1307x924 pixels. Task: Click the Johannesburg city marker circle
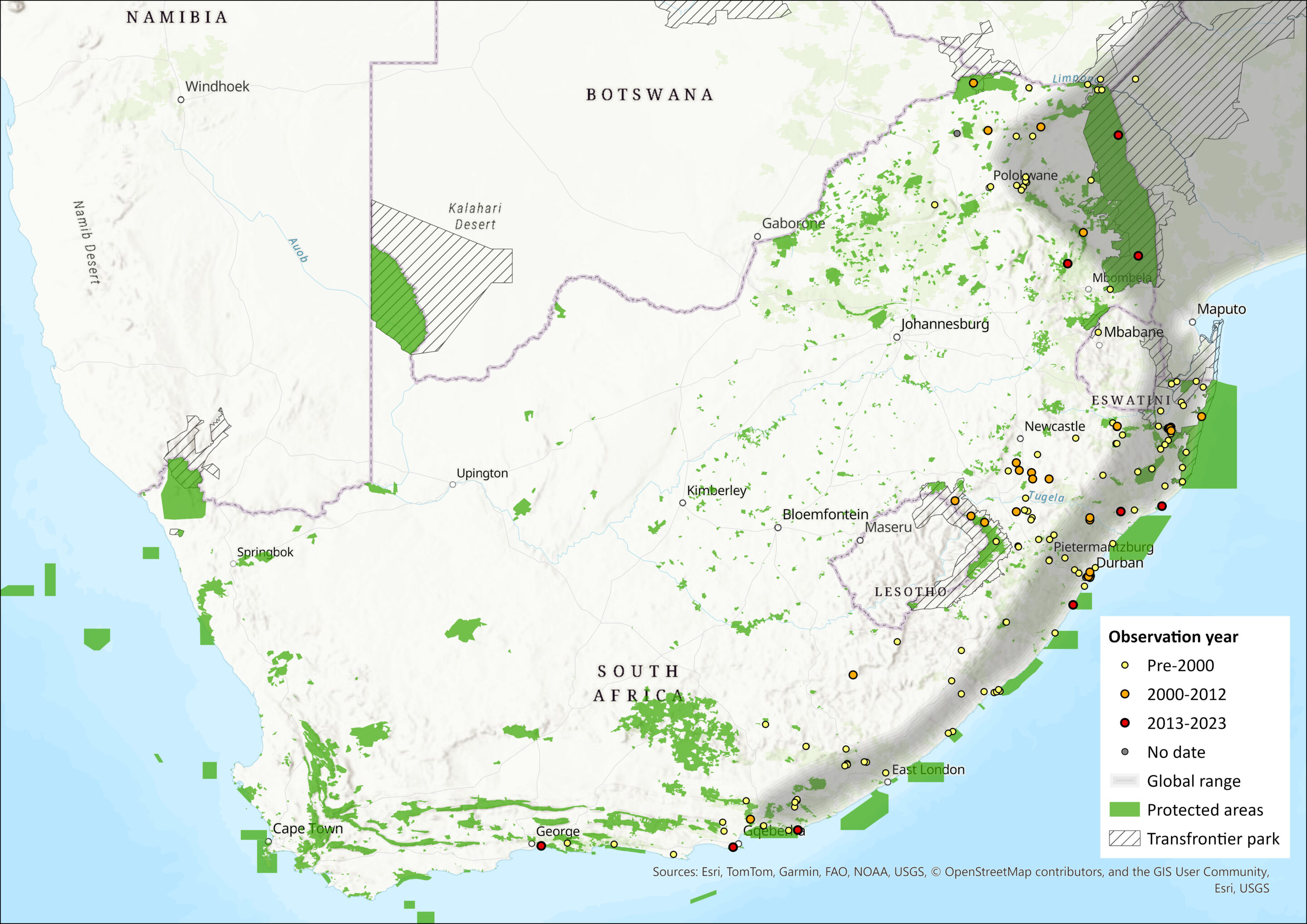pos(897,337)
